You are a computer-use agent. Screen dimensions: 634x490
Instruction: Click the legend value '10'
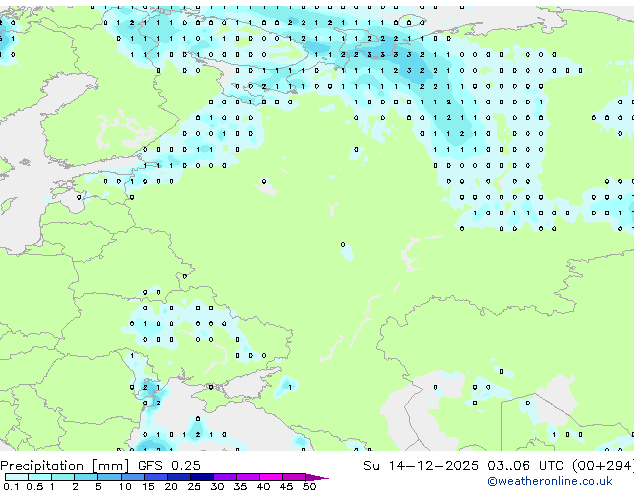[x=125, y=486]
